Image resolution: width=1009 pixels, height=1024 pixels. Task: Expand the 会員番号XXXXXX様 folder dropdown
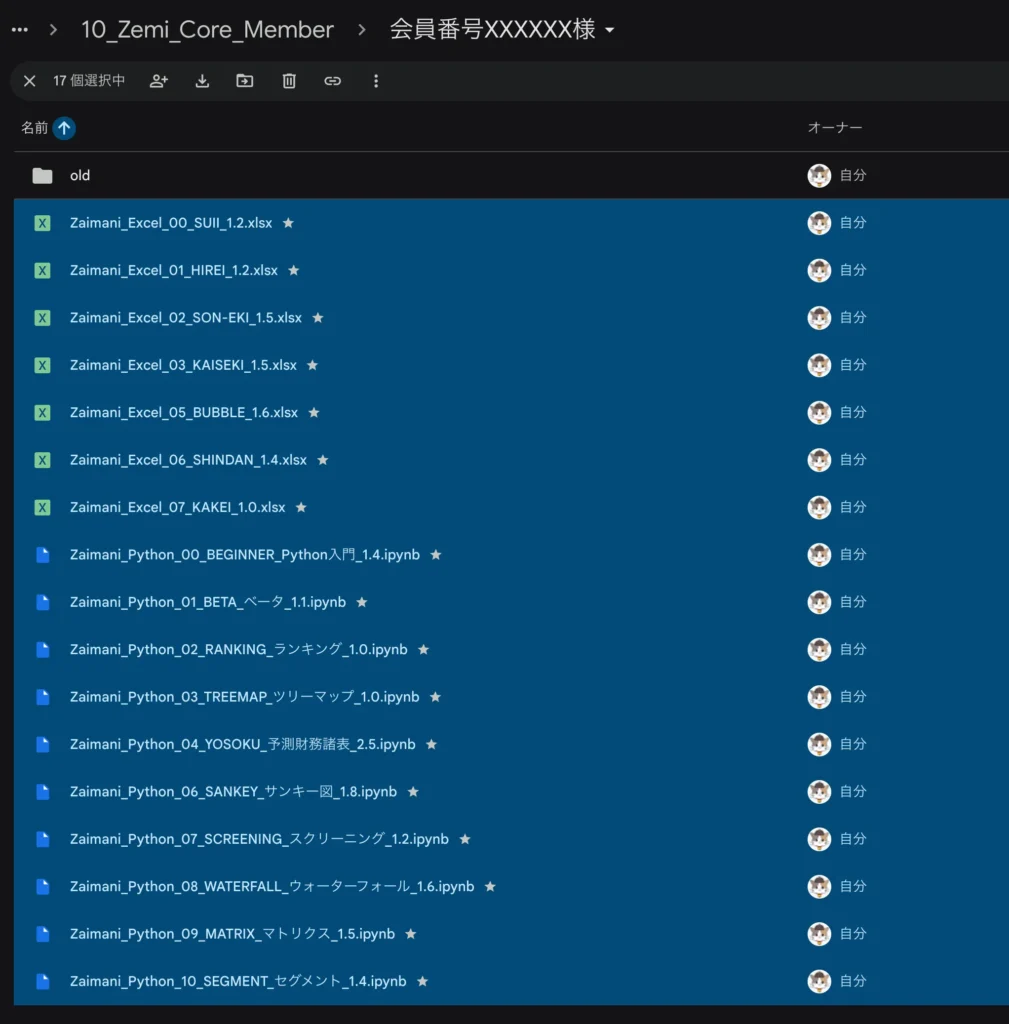pos(610,31)
